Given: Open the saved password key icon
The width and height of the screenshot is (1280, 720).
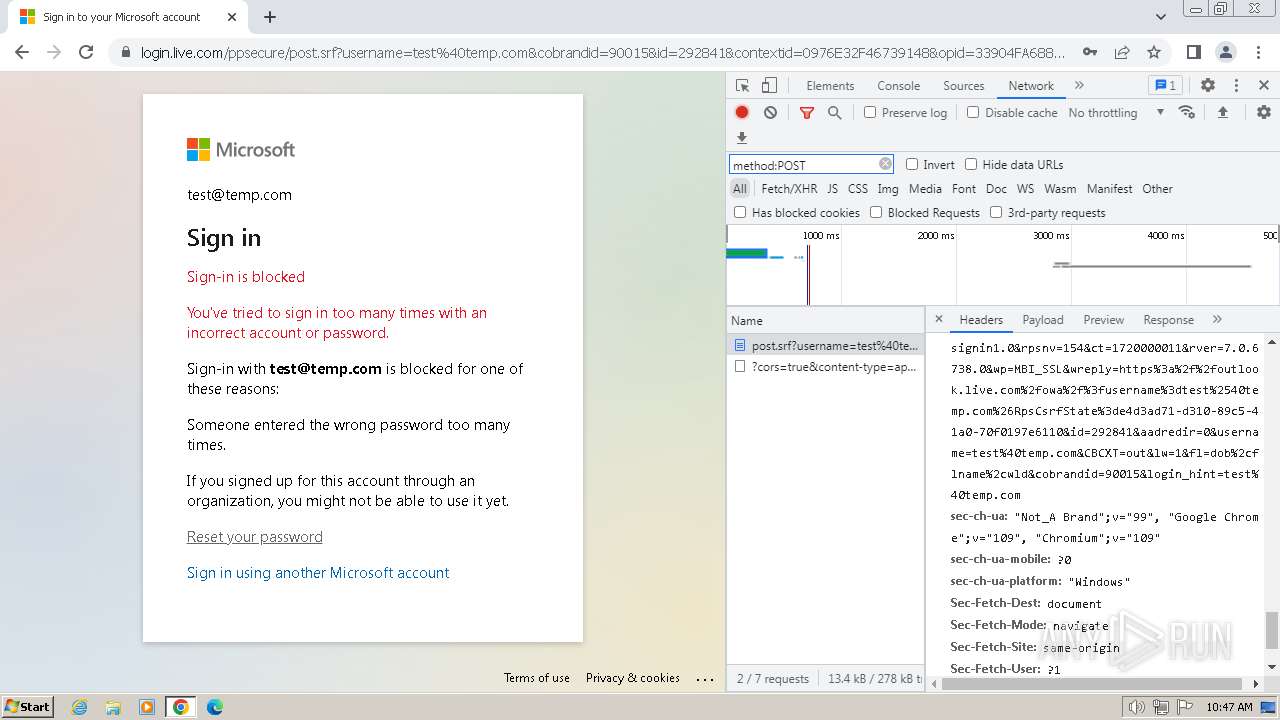Looking at the screenshot, I should coord(1090,52).
